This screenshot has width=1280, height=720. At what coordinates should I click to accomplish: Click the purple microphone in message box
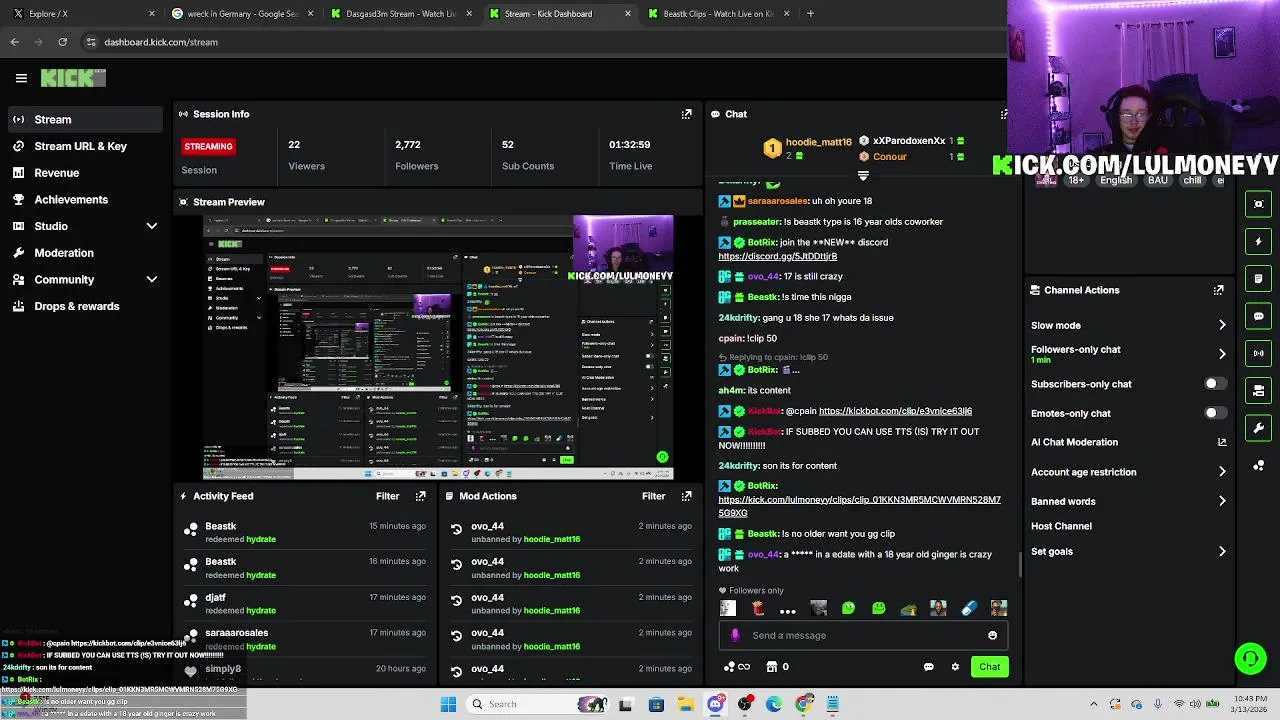tap(736, 635)
